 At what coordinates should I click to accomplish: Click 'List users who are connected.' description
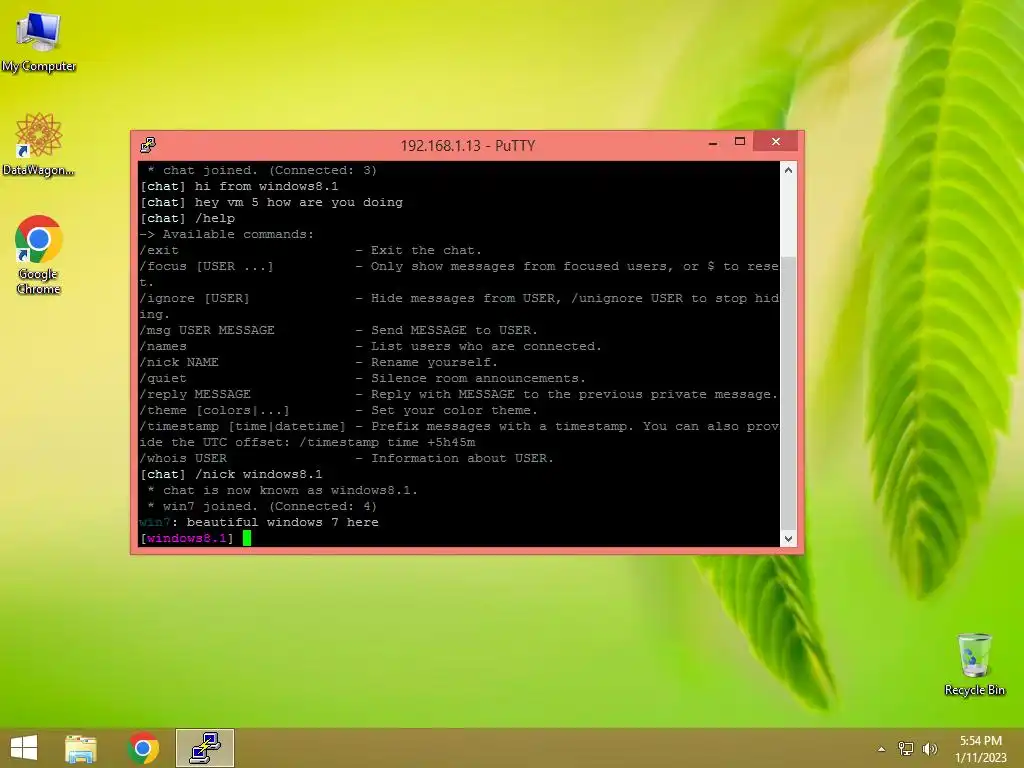click(486, 346)
